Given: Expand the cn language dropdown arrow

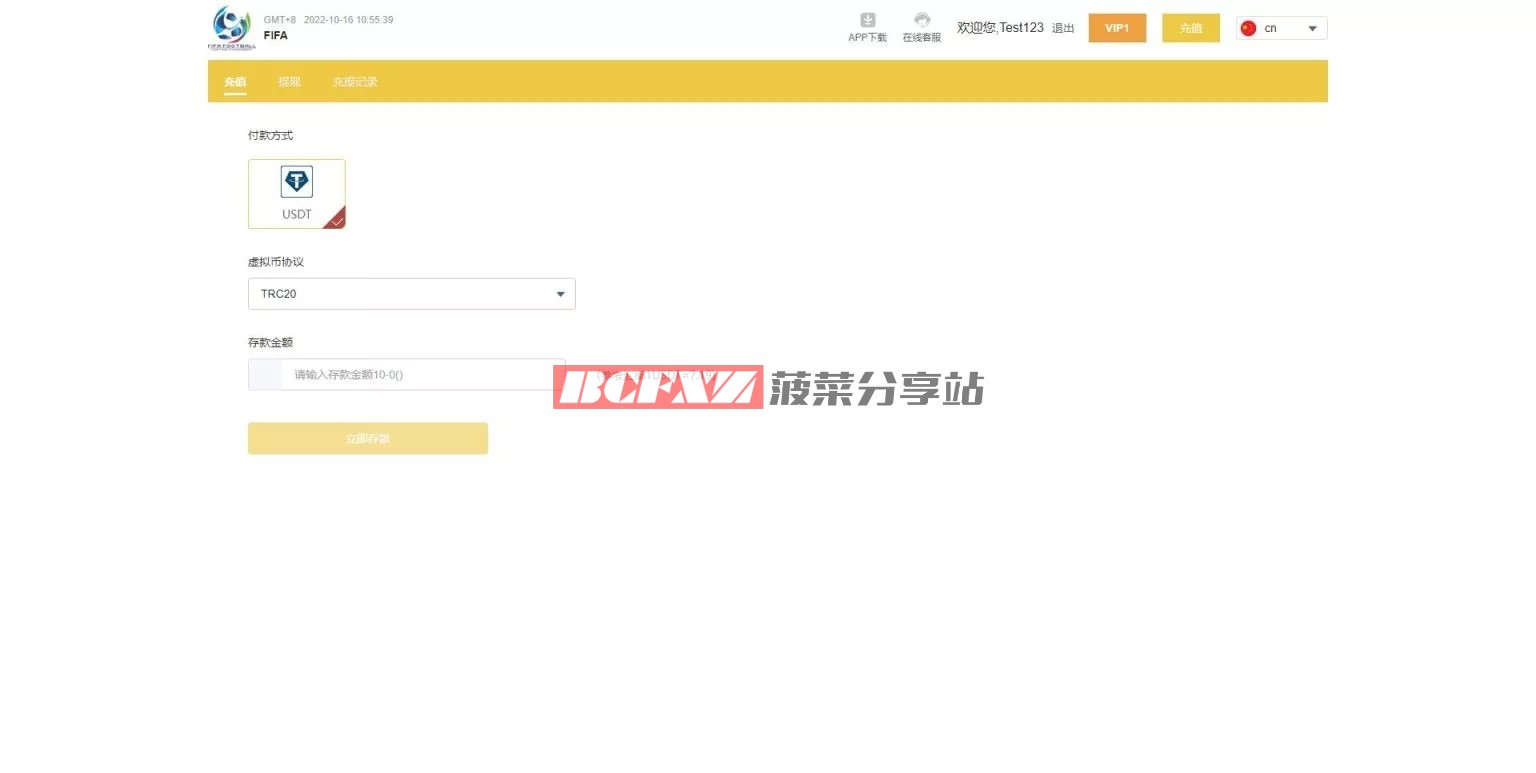Looking at the screenshot, I should (x=1312, y=28).
